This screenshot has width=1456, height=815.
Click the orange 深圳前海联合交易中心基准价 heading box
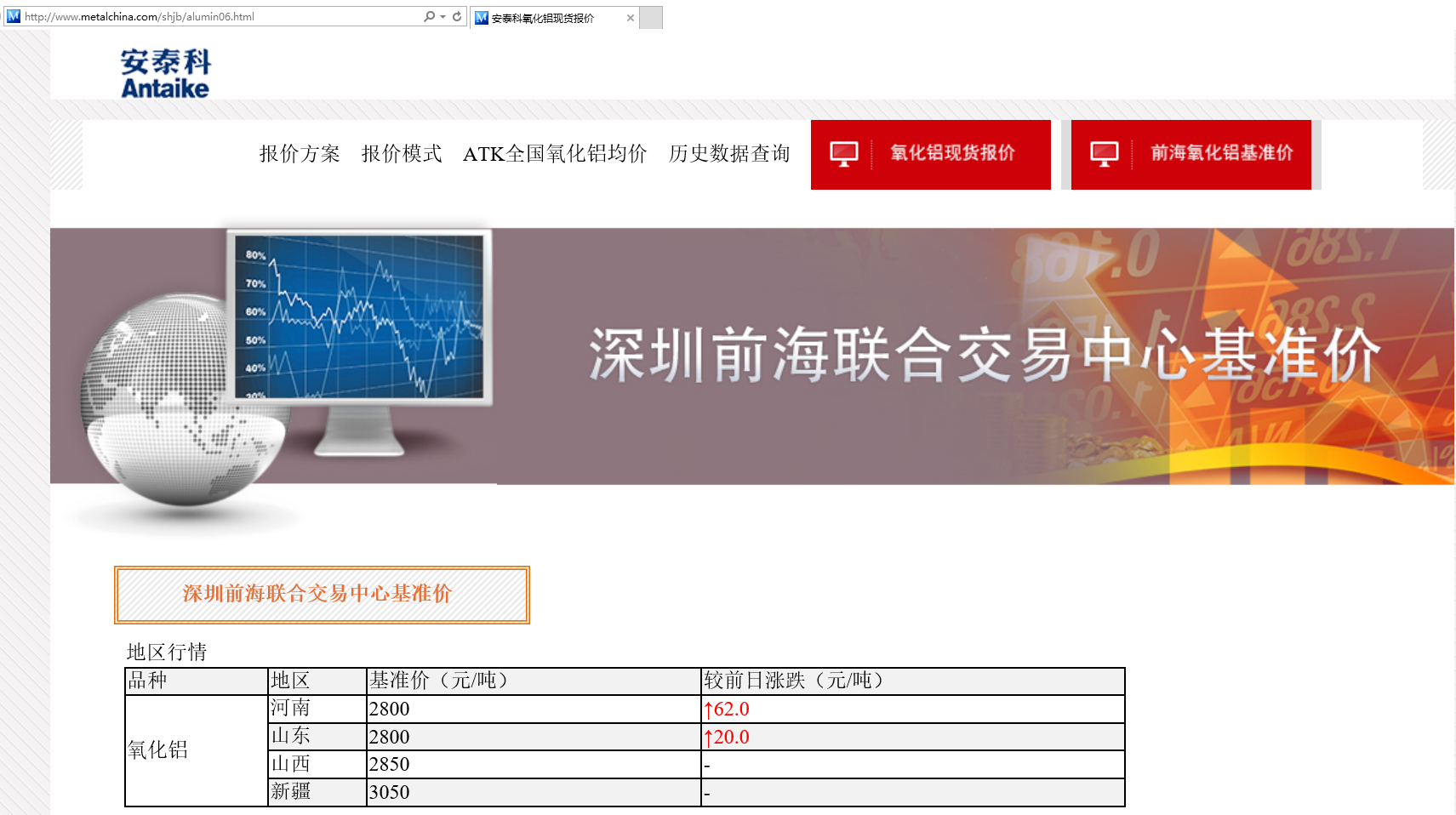(322, 595)
